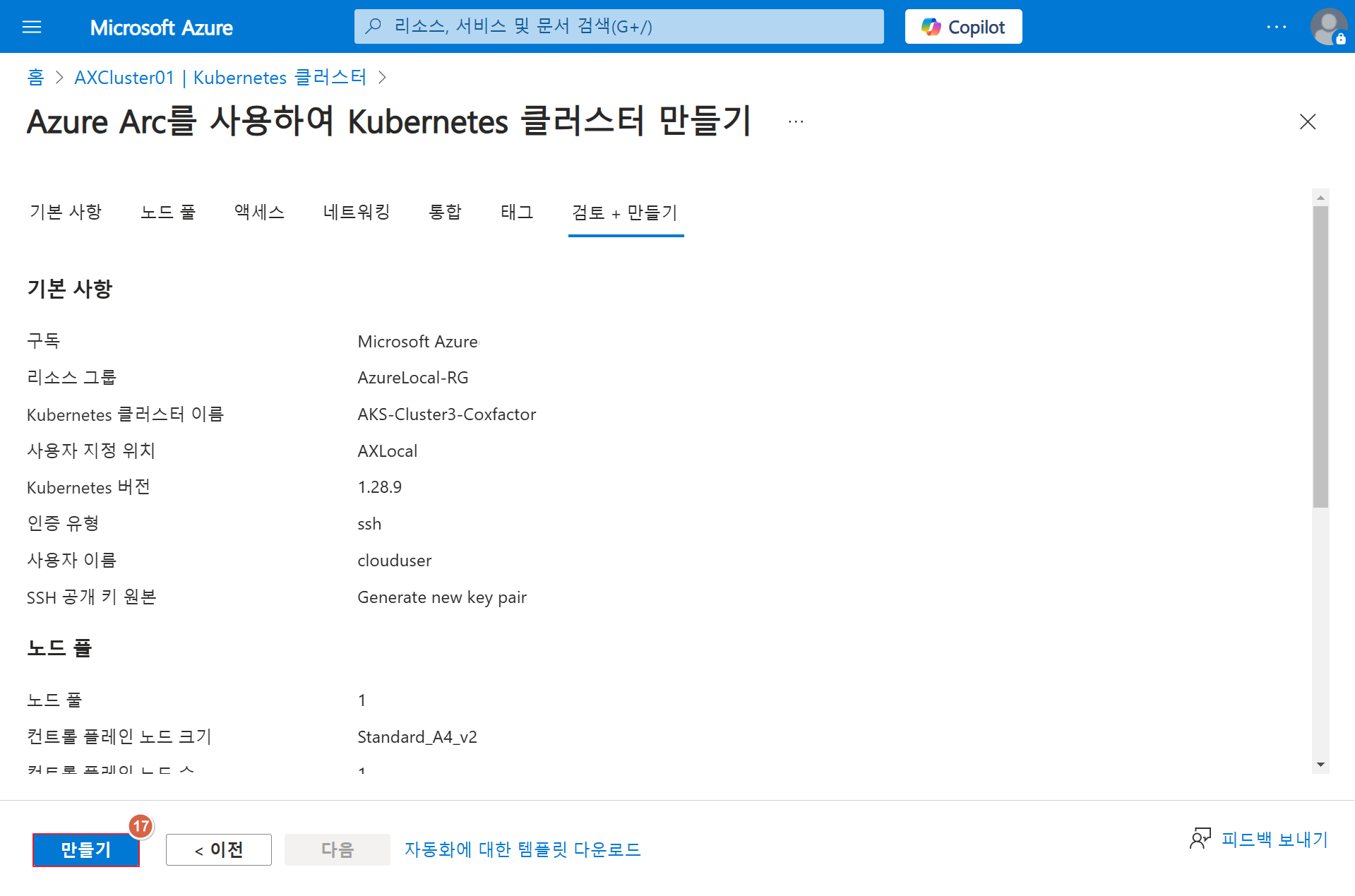Click the 기본 사항 section heading
The width and height of the screenshot is (1355, 896).
pyautogui.click(x=70, y=289)
